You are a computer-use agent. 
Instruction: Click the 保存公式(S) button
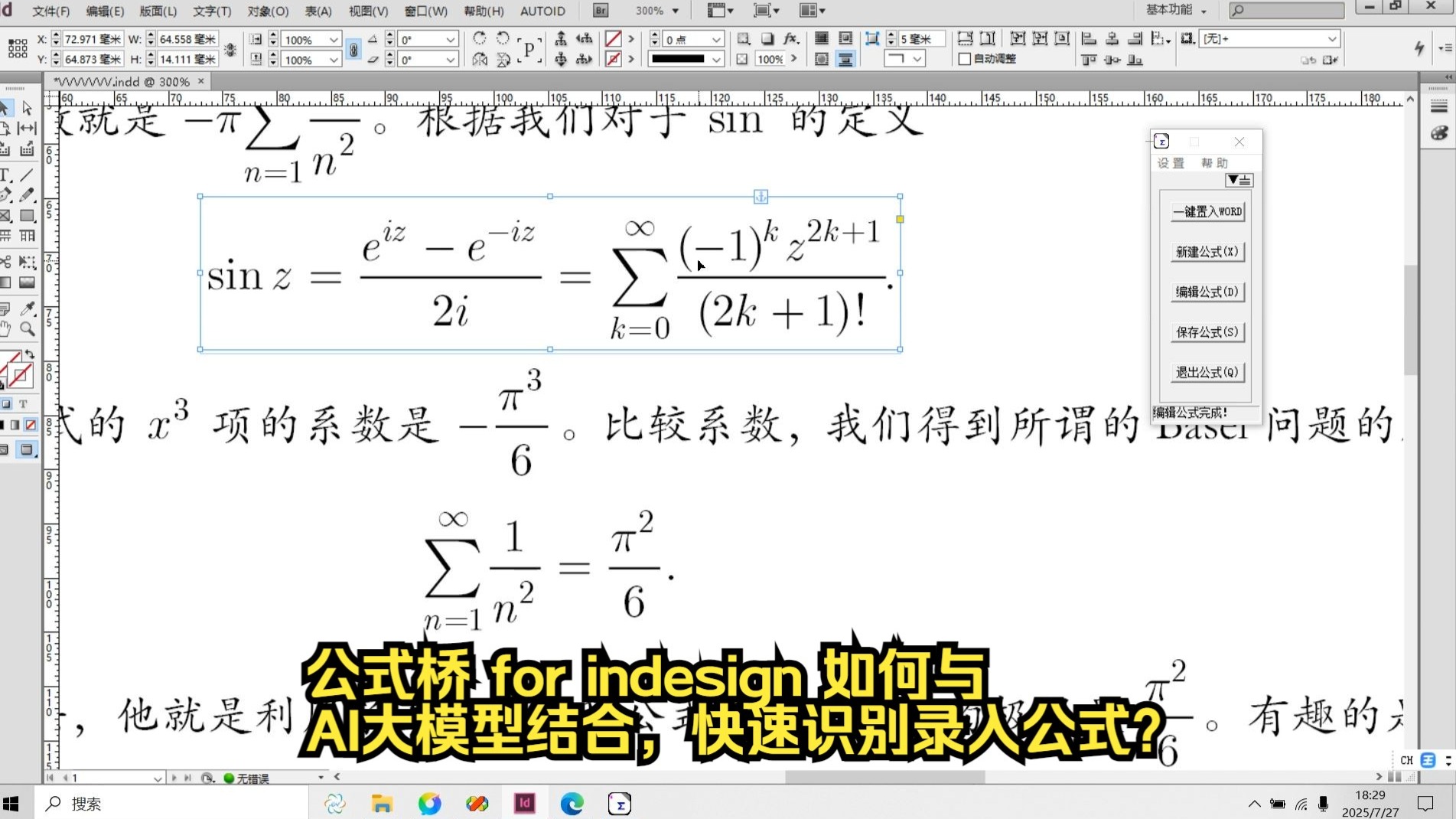click(x=1207, y=332)
